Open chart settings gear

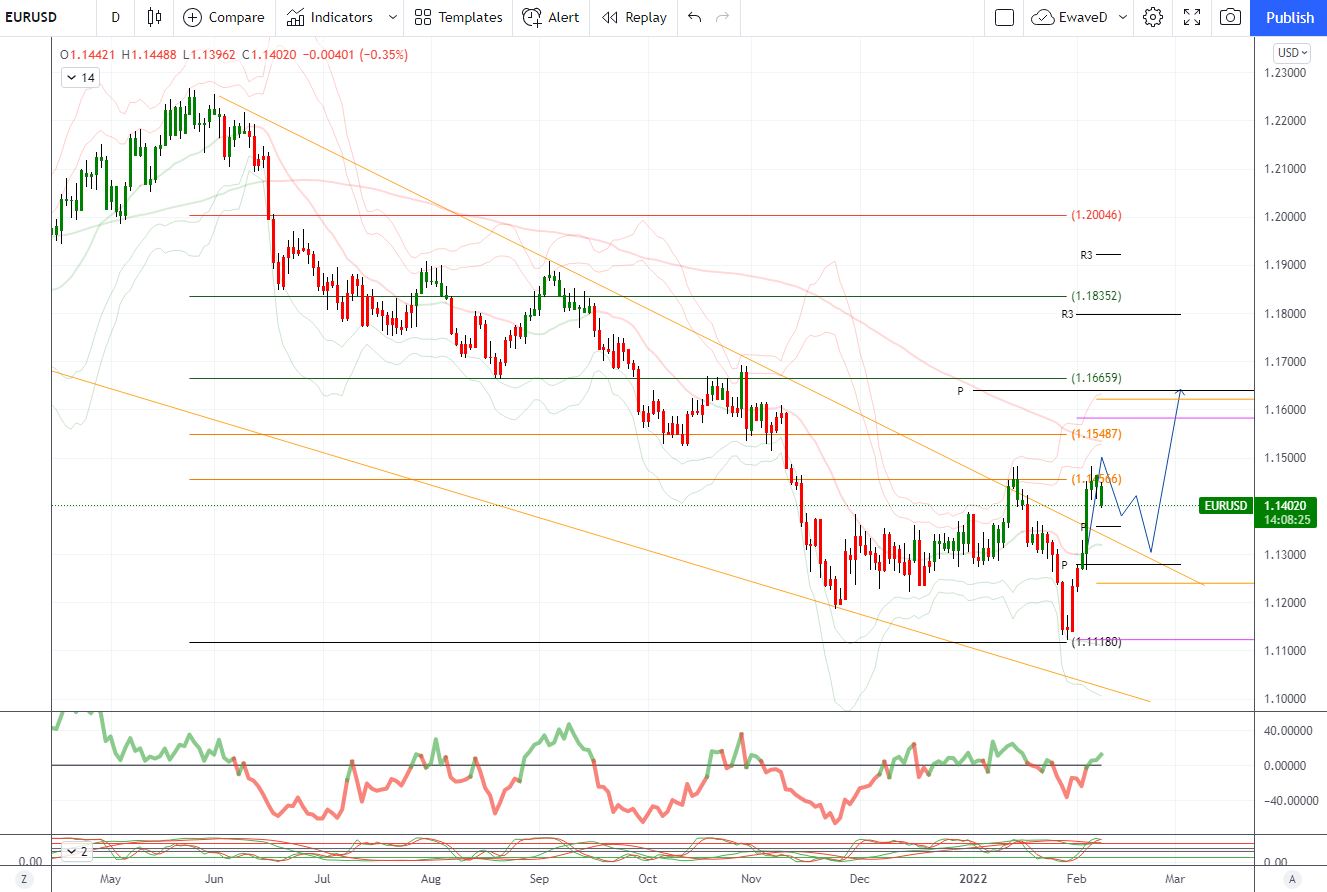click(1153, 17)
